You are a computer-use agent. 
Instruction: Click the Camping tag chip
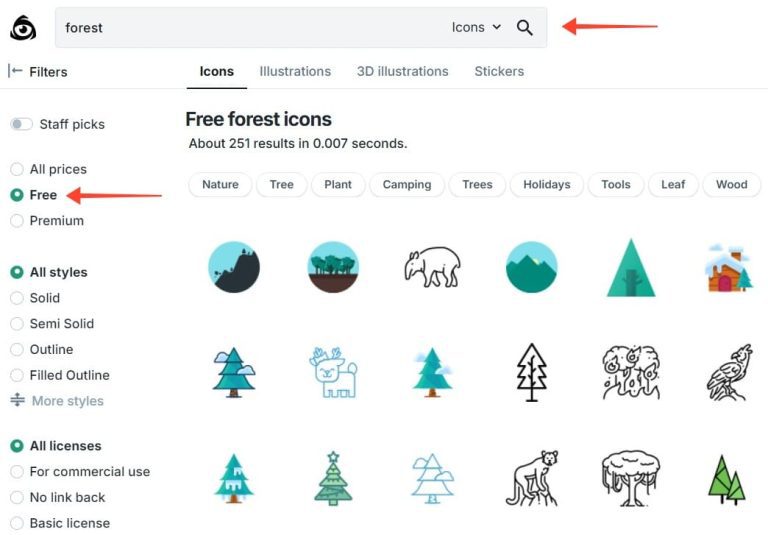point(407,185)
